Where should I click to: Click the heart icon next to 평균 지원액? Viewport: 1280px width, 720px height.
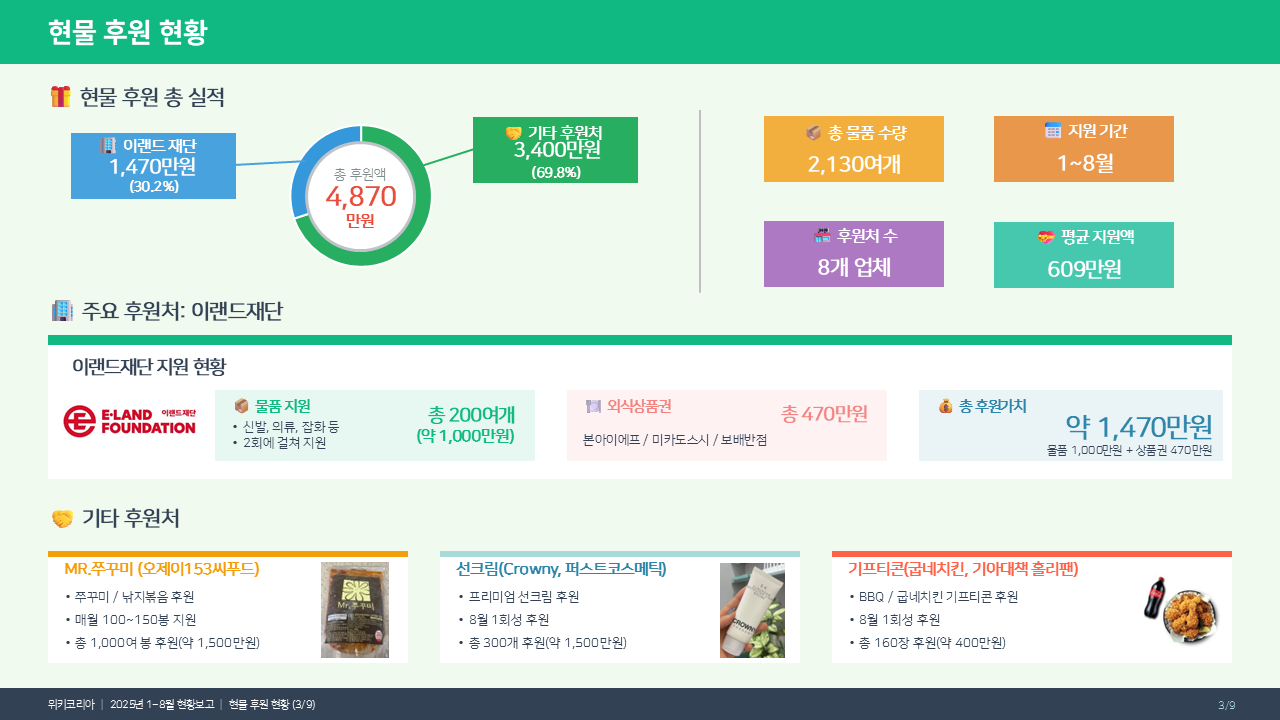(1046, 237)
